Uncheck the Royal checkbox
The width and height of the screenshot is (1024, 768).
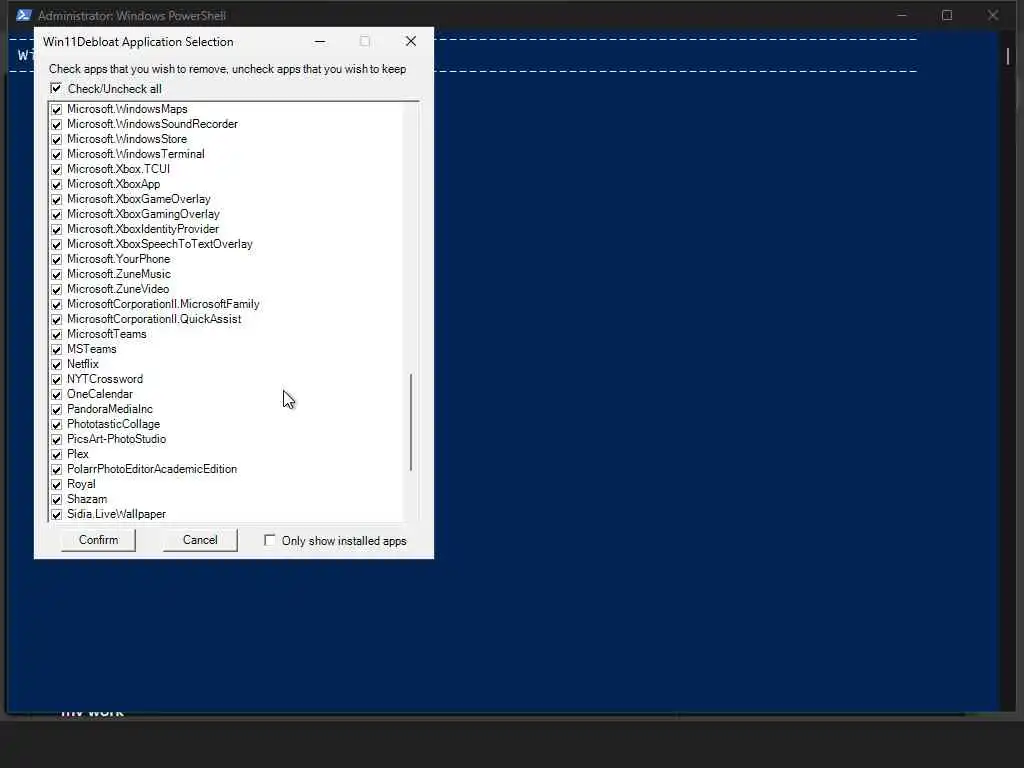tap(57, 485)
